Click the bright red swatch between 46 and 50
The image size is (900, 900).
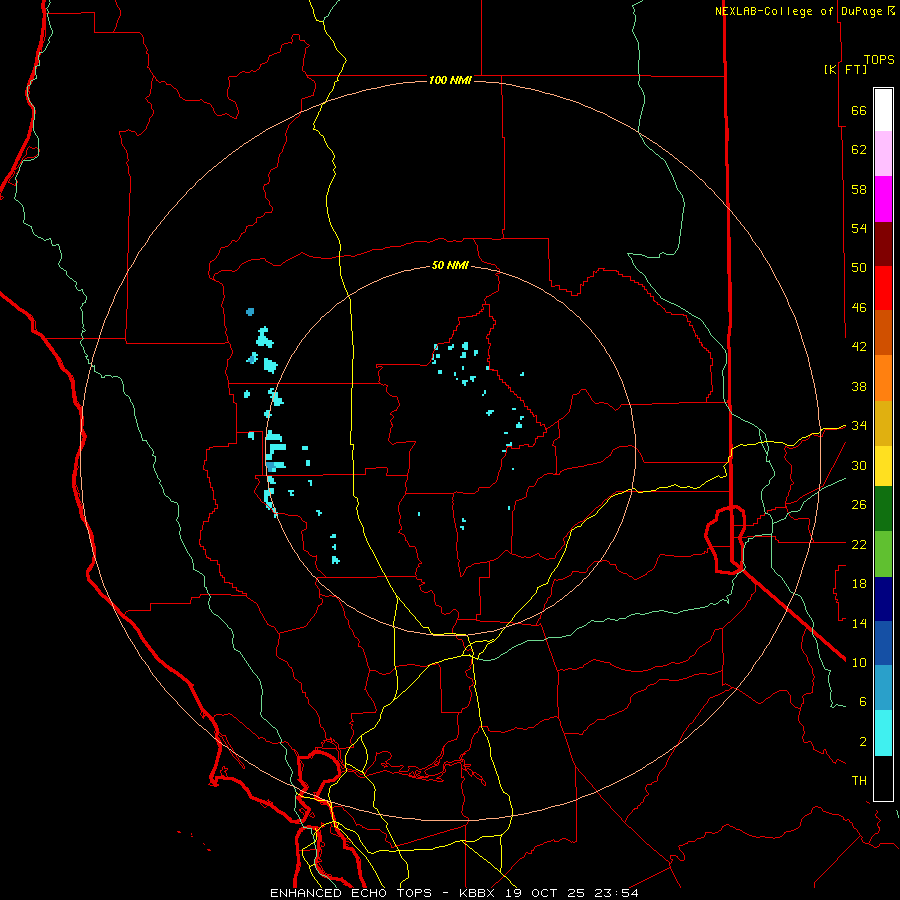(883, 288)
